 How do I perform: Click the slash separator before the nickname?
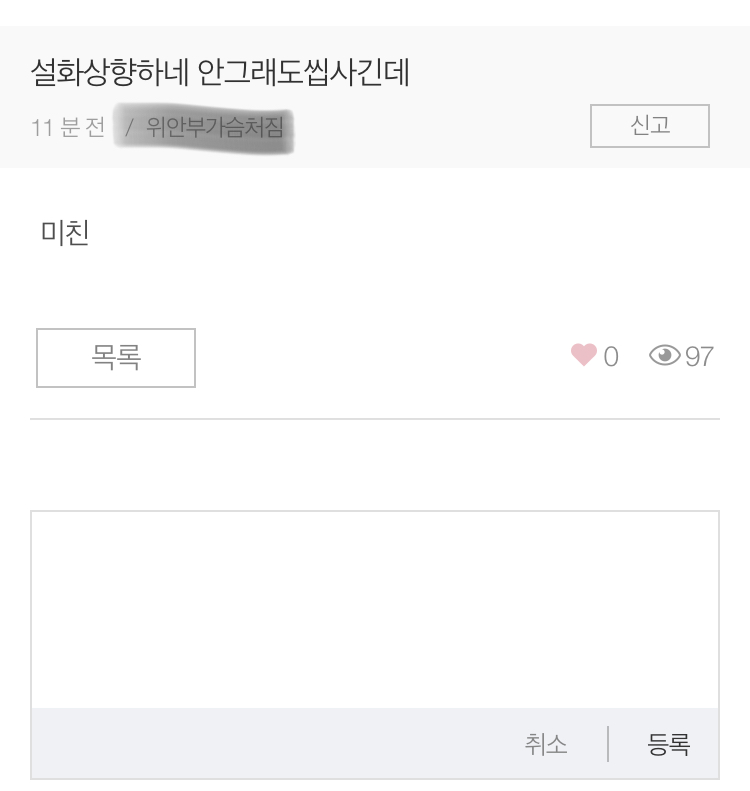[x=129, y=127]
